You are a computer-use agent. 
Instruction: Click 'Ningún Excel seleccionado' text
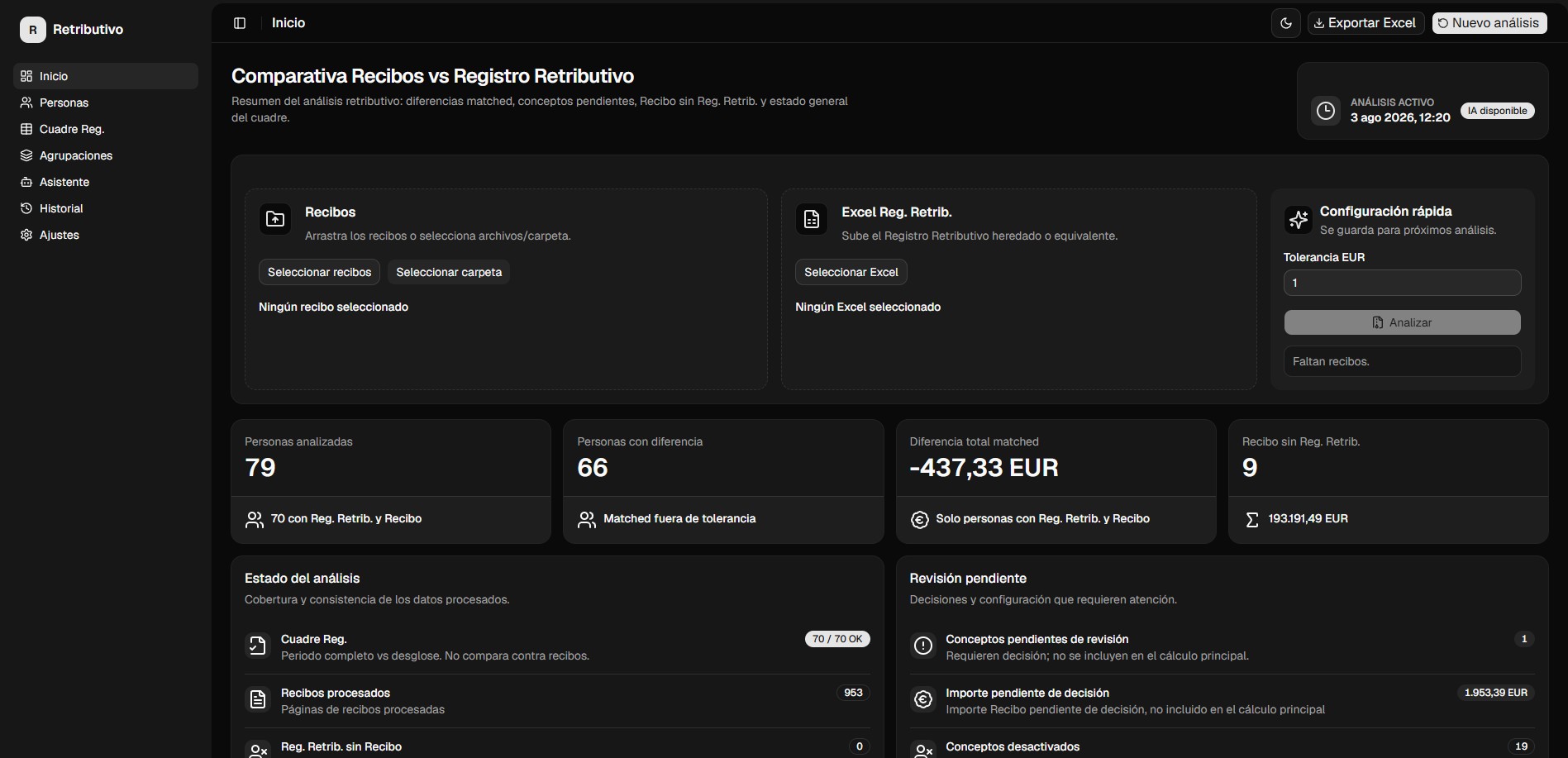click(868, 307)
